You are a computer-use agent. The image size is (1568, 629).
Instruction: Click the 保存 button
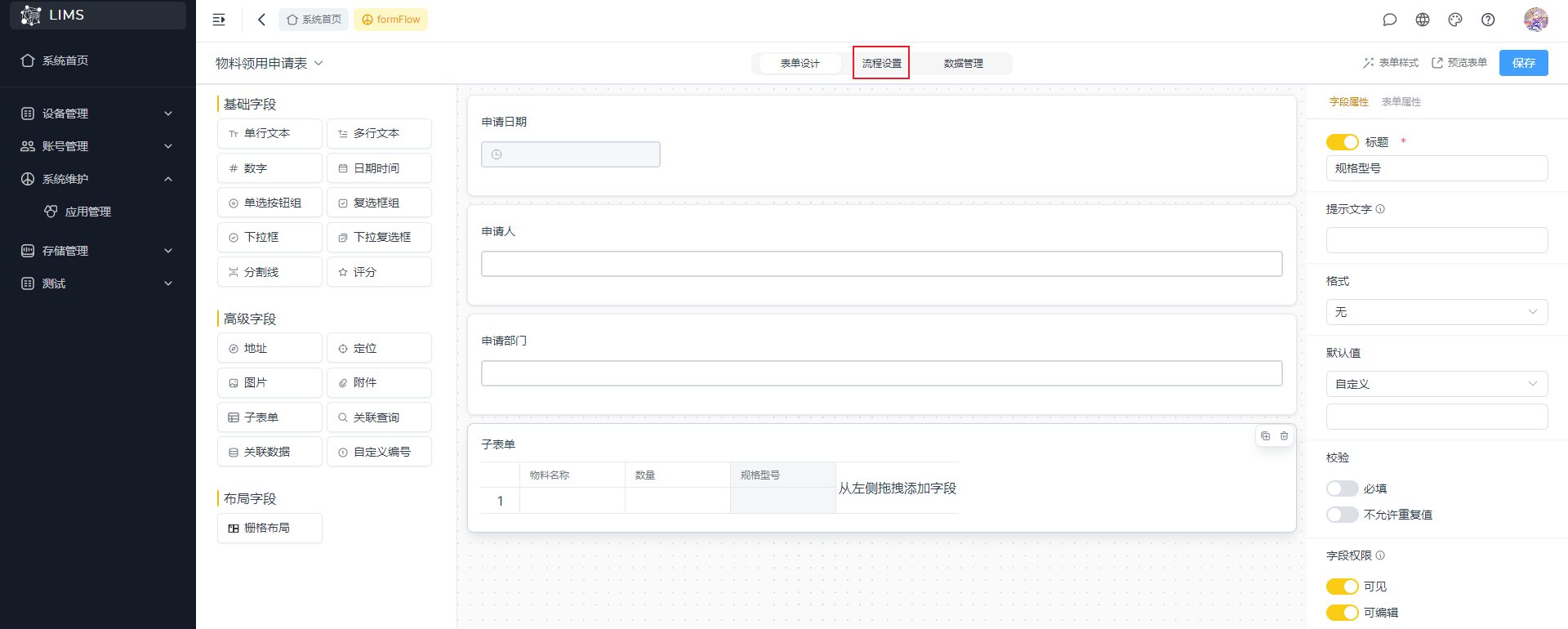pos(1524,63)
